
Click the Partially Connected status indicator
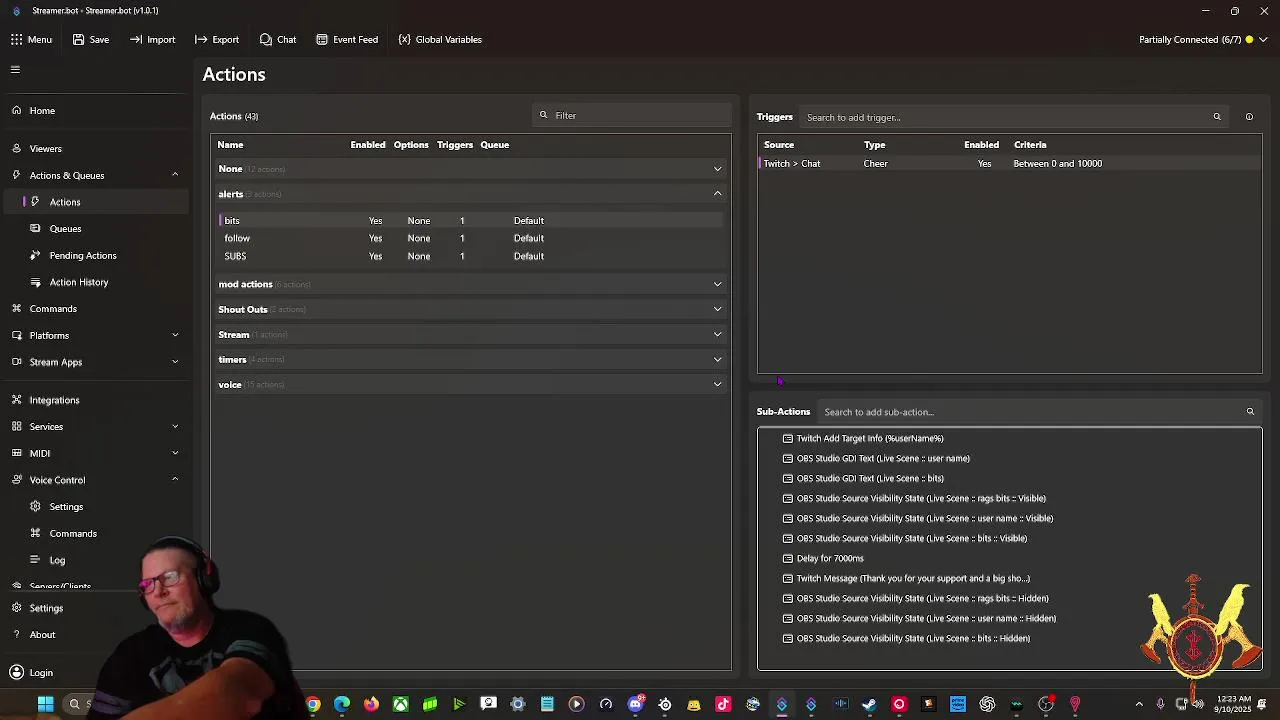pos(1204,40)
